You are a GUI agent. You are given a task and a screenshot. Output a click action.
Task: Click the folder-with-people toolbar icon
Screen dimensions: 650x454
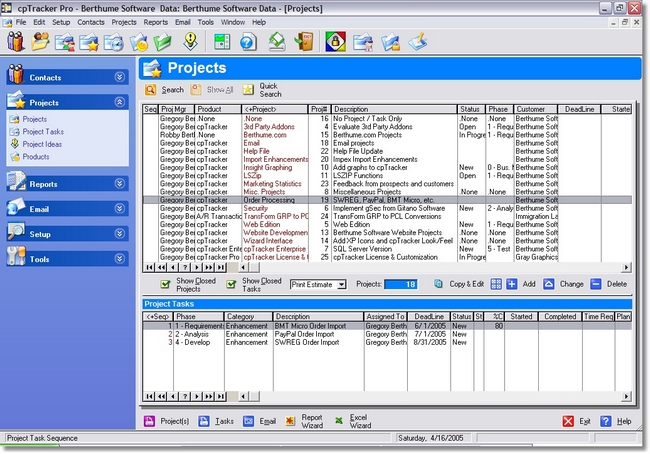click(41, 41)
